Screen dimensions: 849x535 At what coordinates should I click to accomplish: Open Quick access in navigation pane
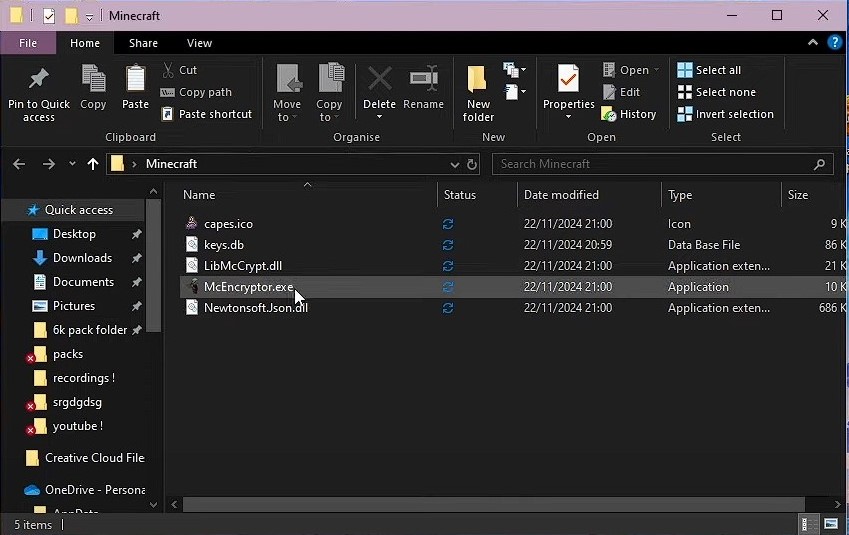79,210
